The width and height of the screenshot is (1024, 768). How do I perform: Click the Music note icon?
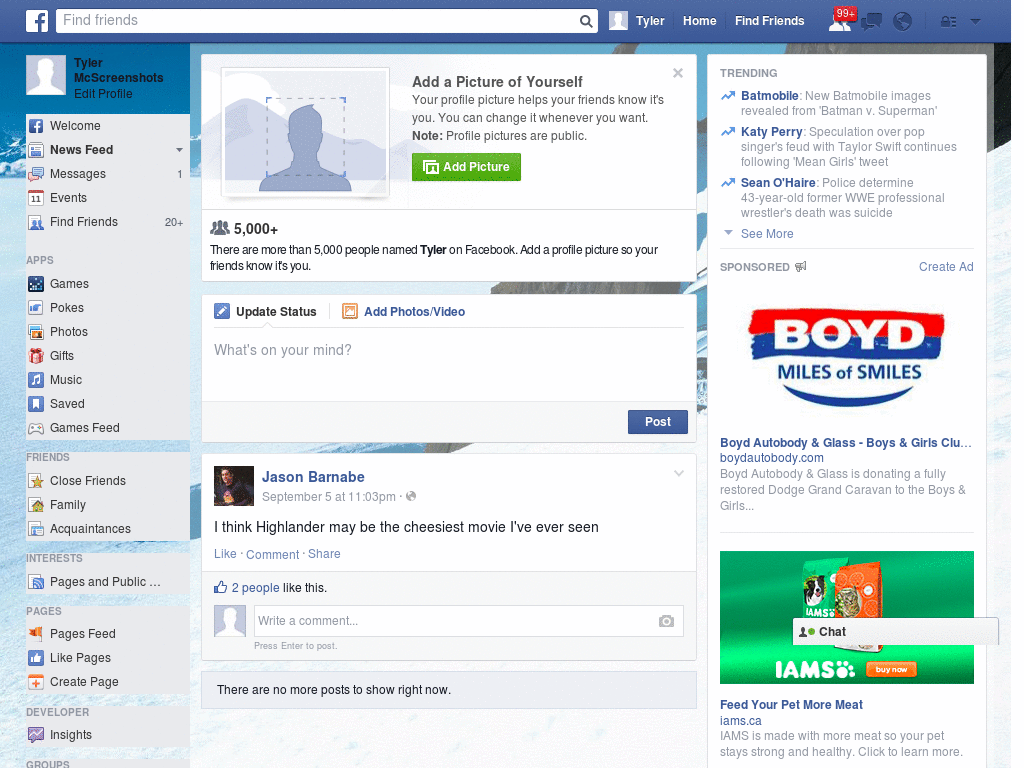click(x=36, y=380)
